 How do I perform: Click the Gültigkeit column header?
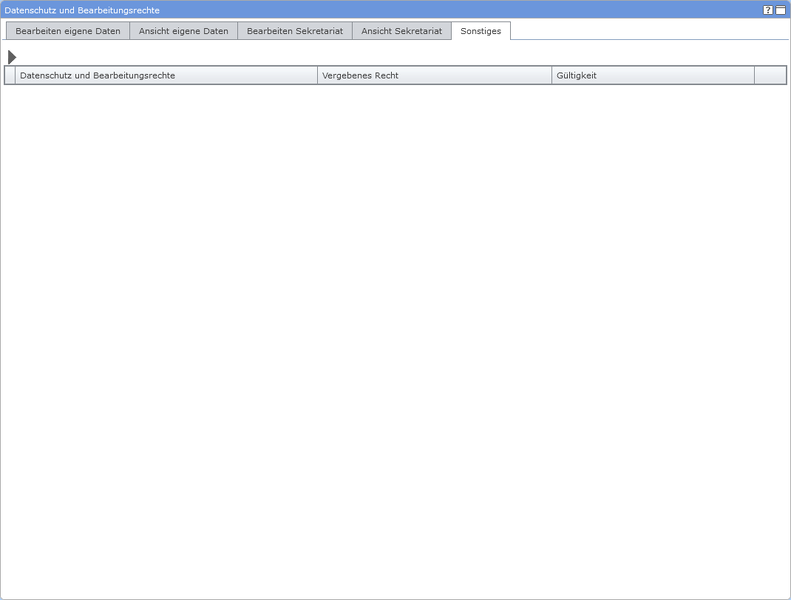pyautogui.click(x=652, y=76)
